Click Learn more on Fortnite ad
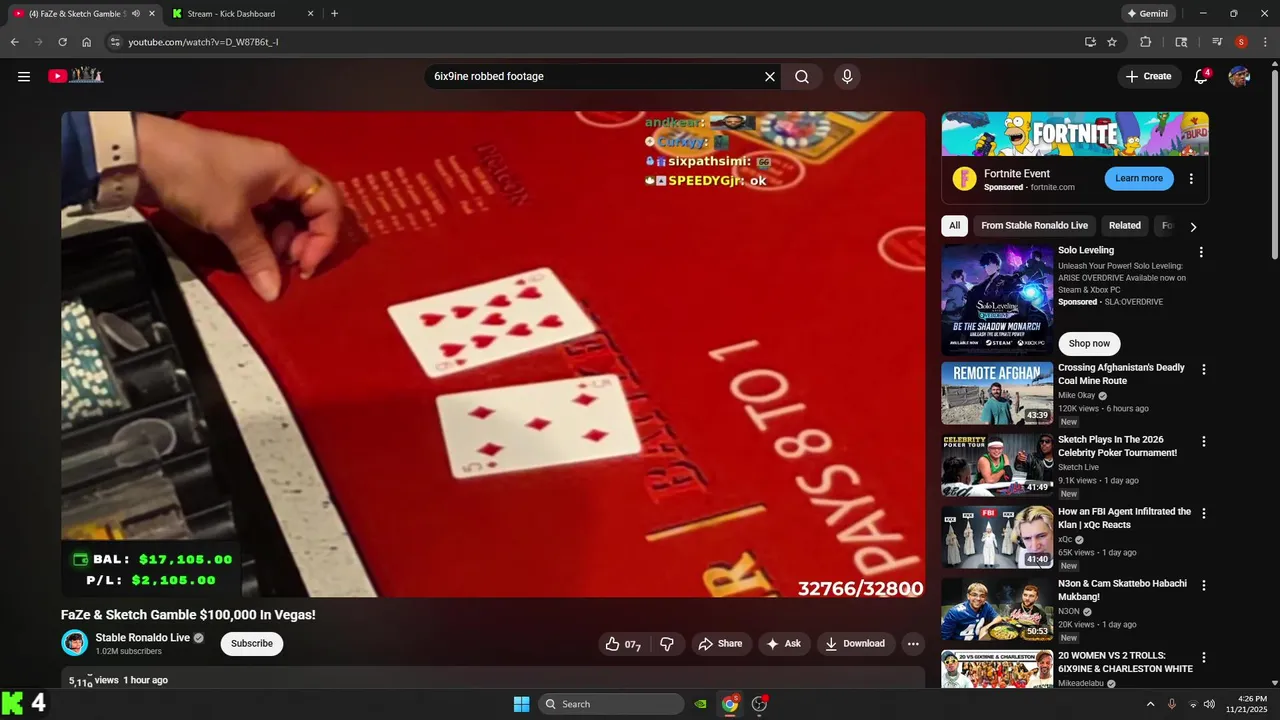1280x720 pixels. (x=1139, y=178)
